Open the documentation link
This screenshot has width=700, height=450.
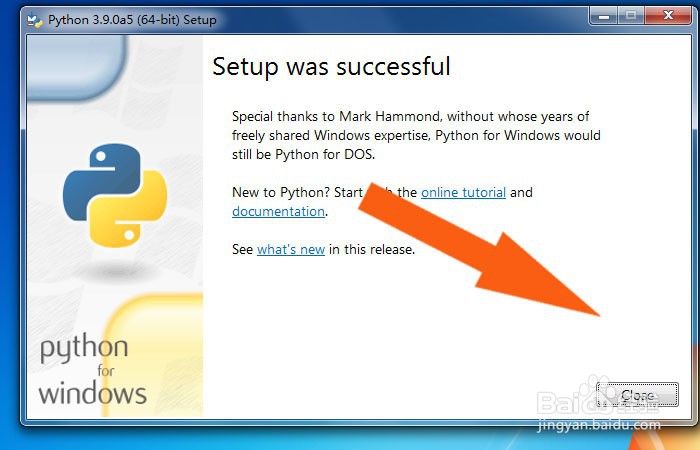click(x=278, y=211)
